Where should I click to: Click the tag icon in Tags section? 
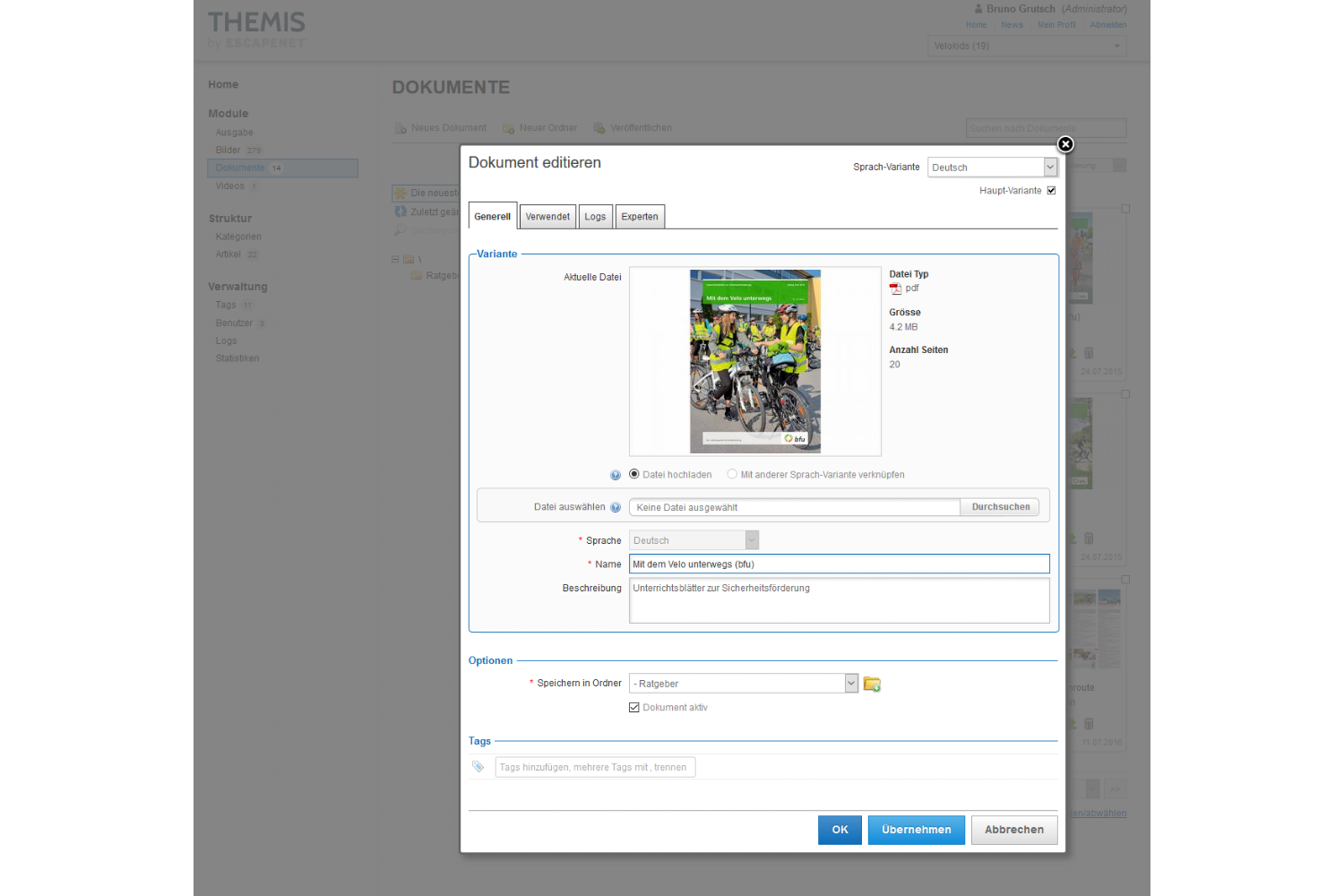[x=478, y=767]
